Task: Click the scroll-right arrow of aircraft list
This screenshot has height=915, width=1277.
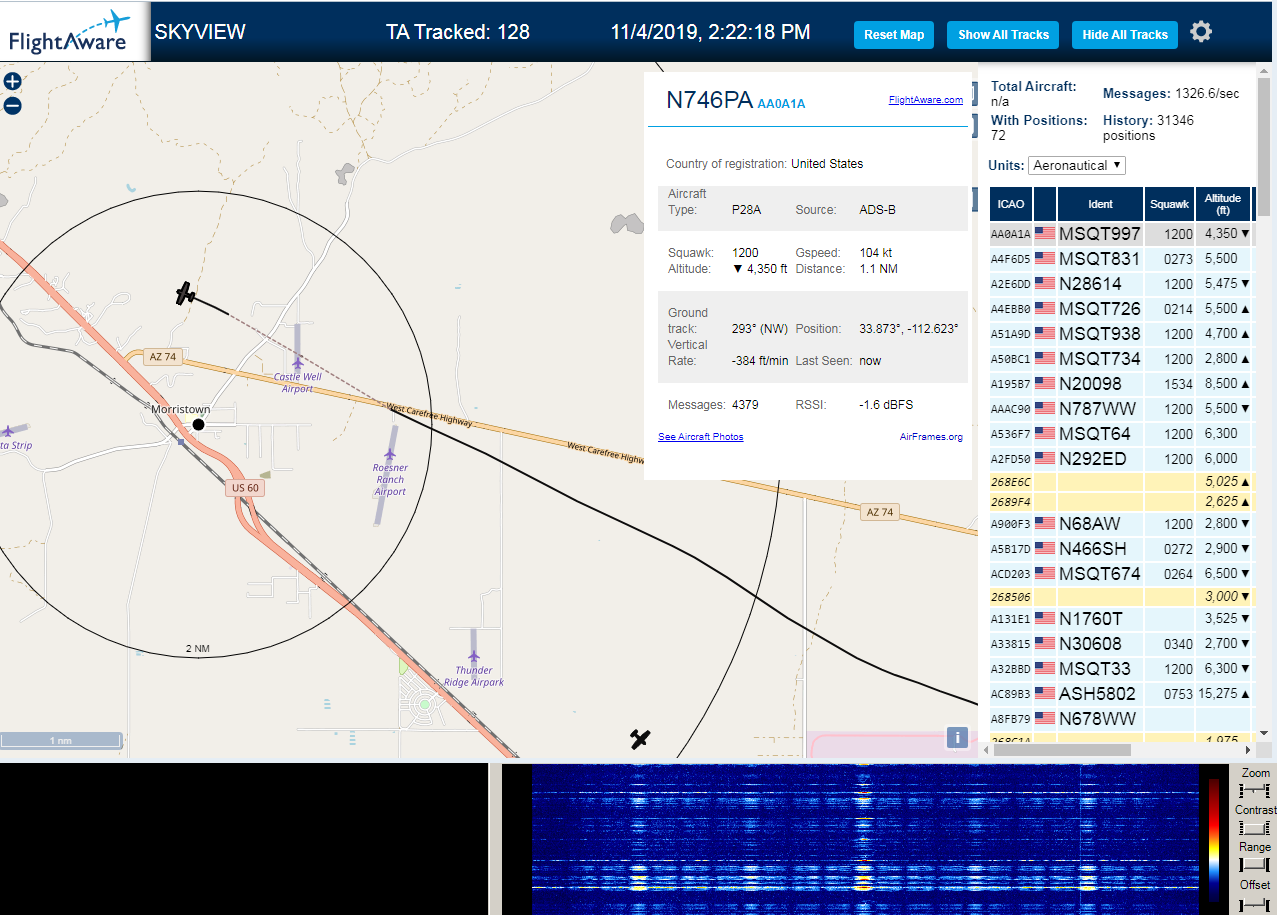Action: click(1246, 749)
